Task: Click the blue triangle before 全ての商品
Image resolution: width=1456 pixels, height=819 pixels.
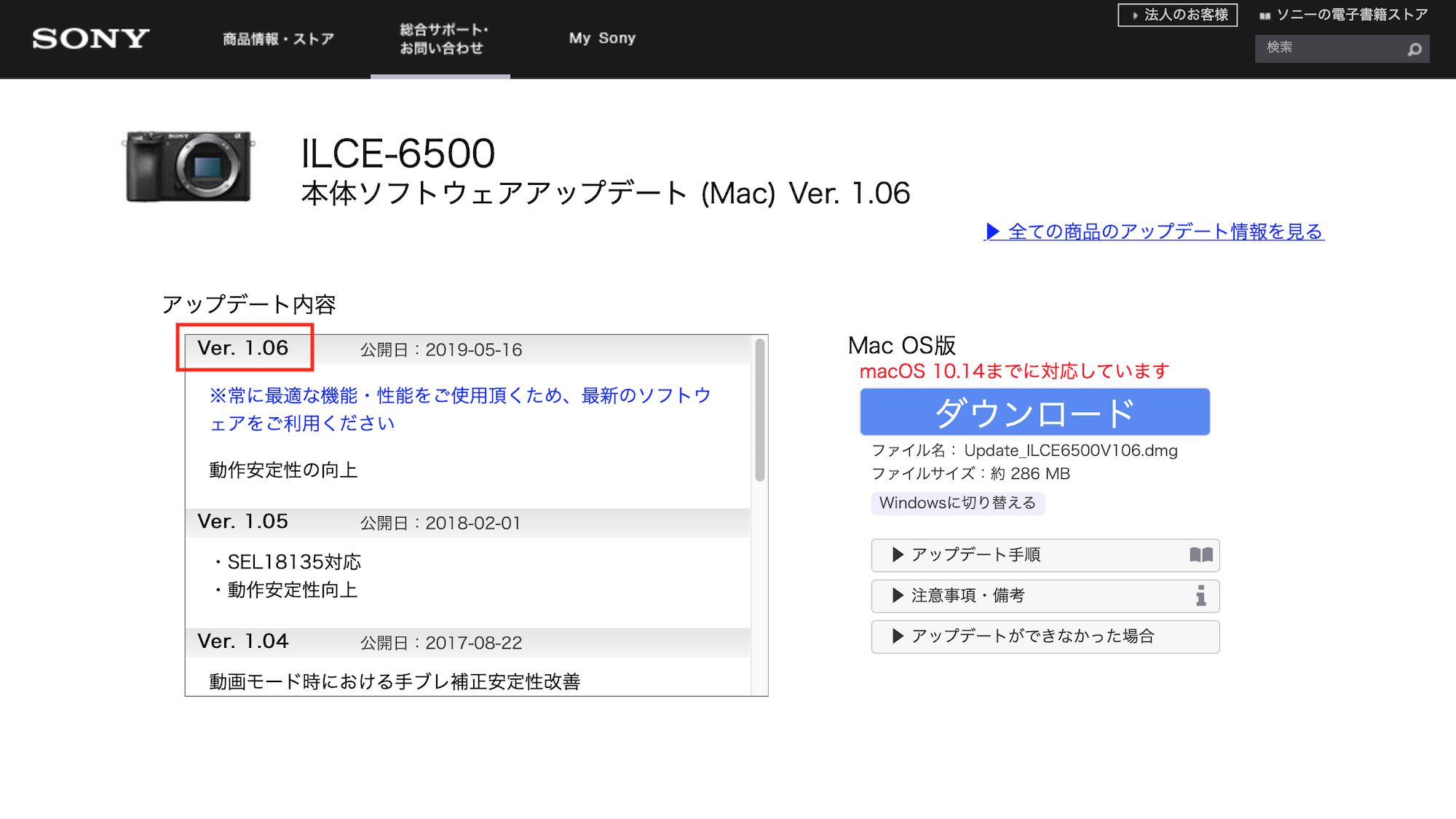Action: click(x=992, y=232)
